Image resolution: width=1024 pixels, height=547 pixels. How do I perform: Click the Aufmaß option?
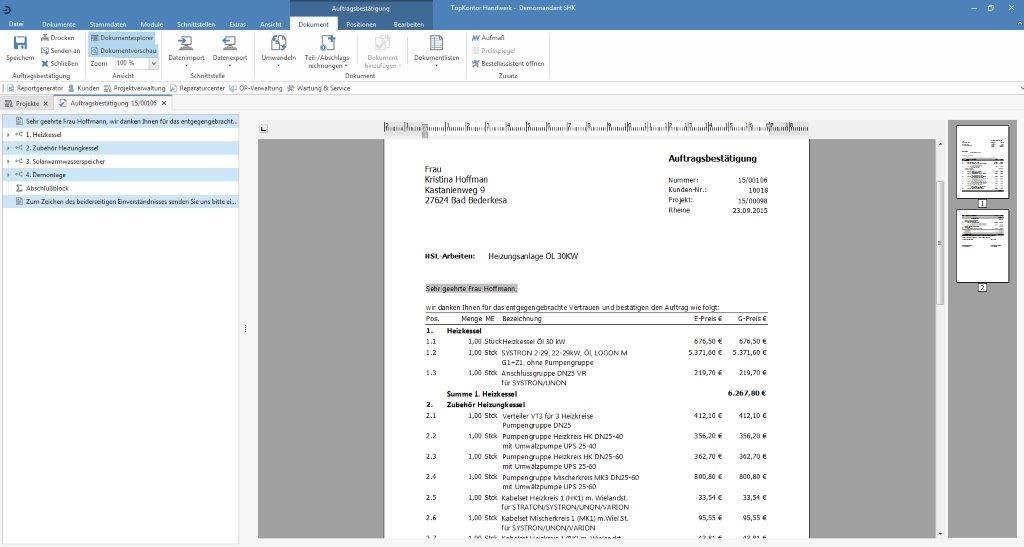coord(488,38)
